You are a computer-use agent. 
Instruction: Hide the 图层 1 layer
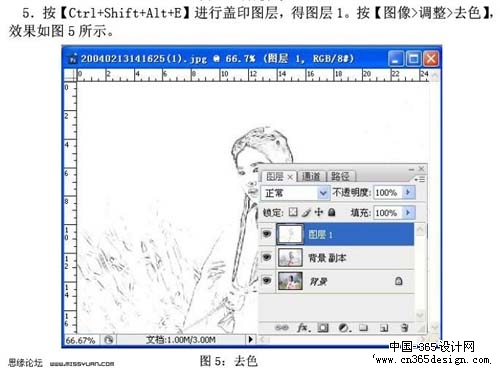(x=267, y=234)
